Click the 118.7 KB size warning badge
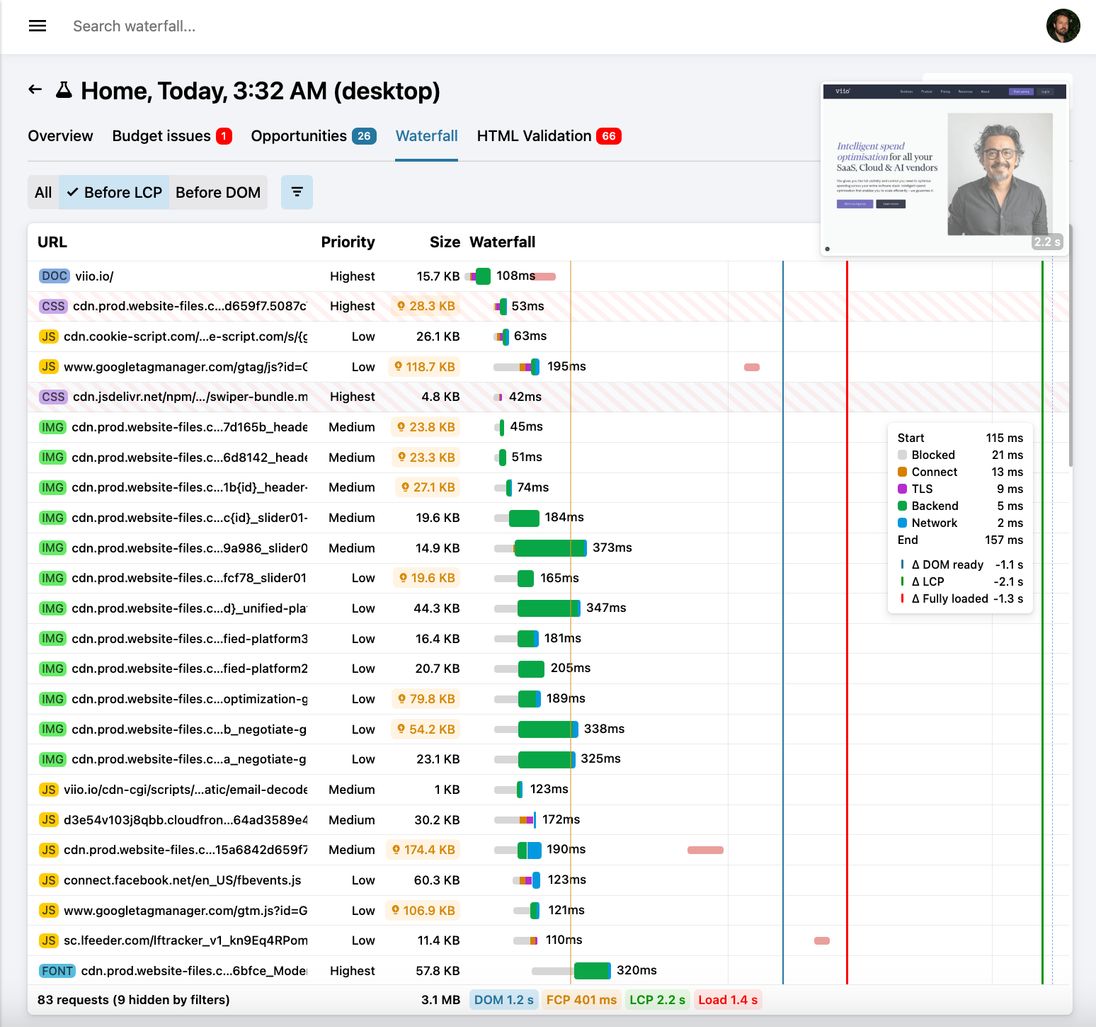The height and width of the screenshot is (1027, 1096). pyautogui.click(x=424, y=367)
